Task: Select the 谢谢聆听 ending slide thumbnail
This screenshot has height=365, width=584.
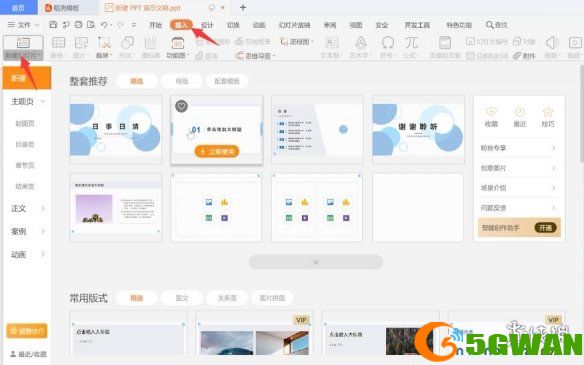Action: [418, 129]
